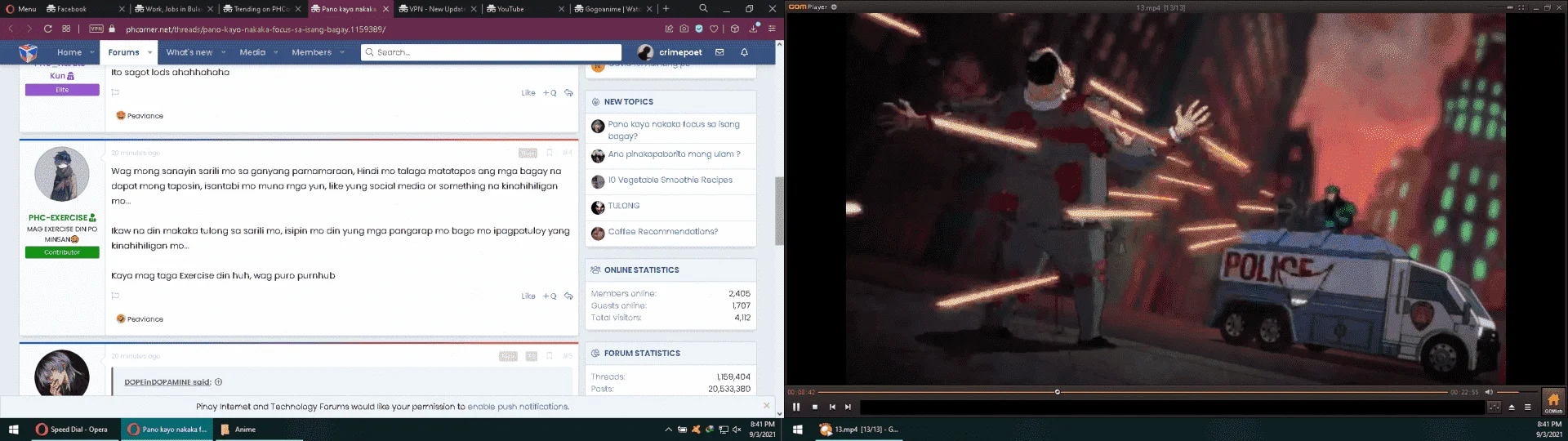This screenshot has height=441, width=1568.
Task: Click the GOM Player seek bar handle
Action: coord(1058,392)
